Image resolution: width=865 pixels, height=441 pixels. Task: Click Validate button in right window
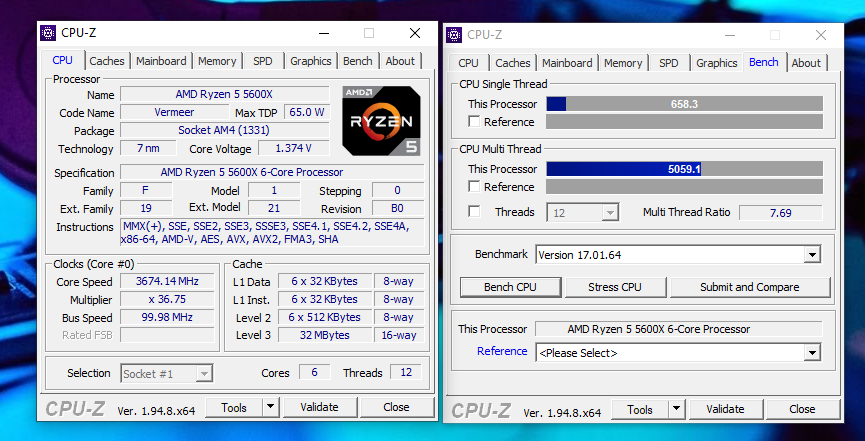(x=725, y=409)
